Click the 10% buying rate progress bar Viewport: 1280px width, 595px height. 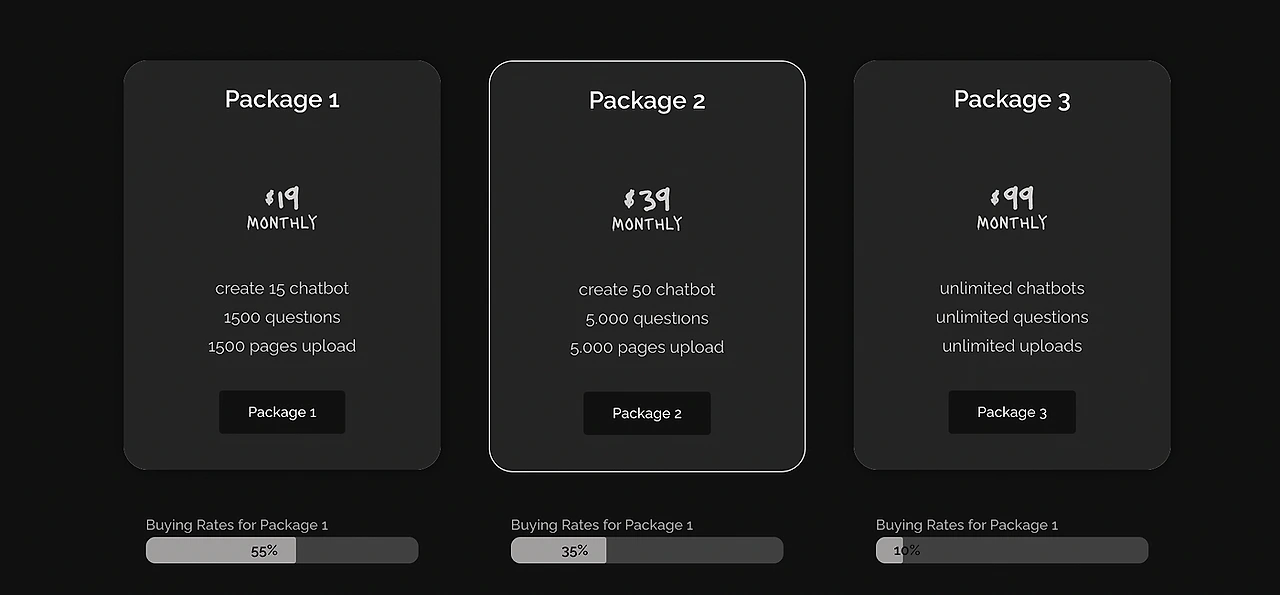[1012, 550]
